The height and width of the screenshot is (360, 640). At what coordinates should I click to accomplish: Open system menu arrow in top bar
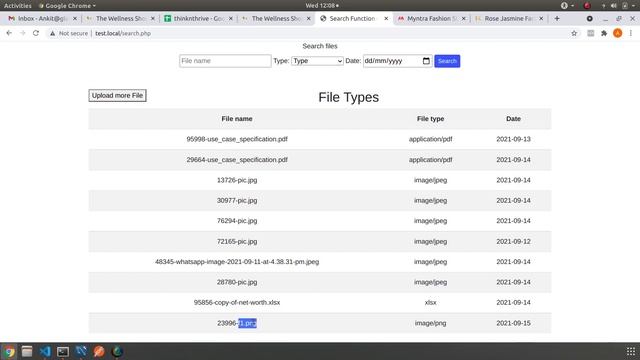633,6
